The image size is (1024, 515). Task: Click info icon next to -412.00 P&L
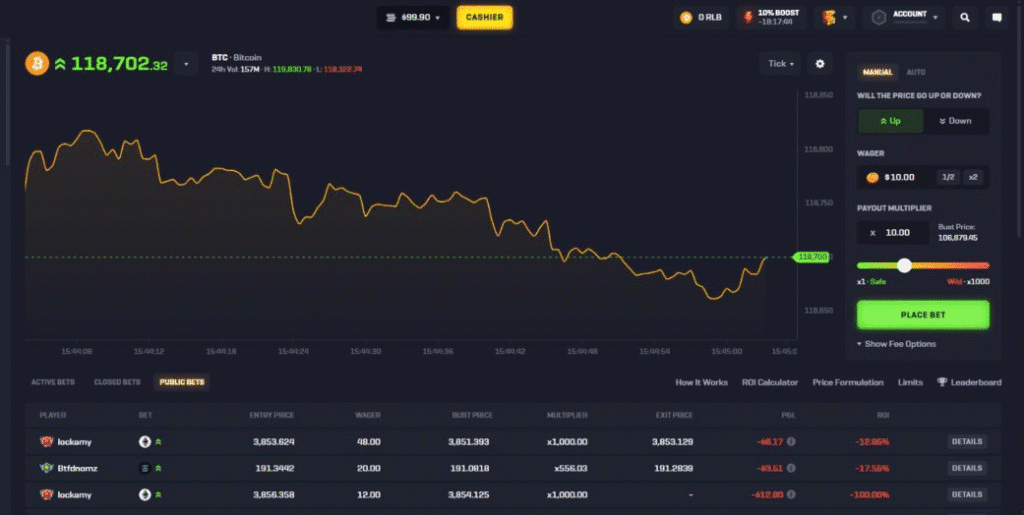pyautogui.click(x=791, y=495)
